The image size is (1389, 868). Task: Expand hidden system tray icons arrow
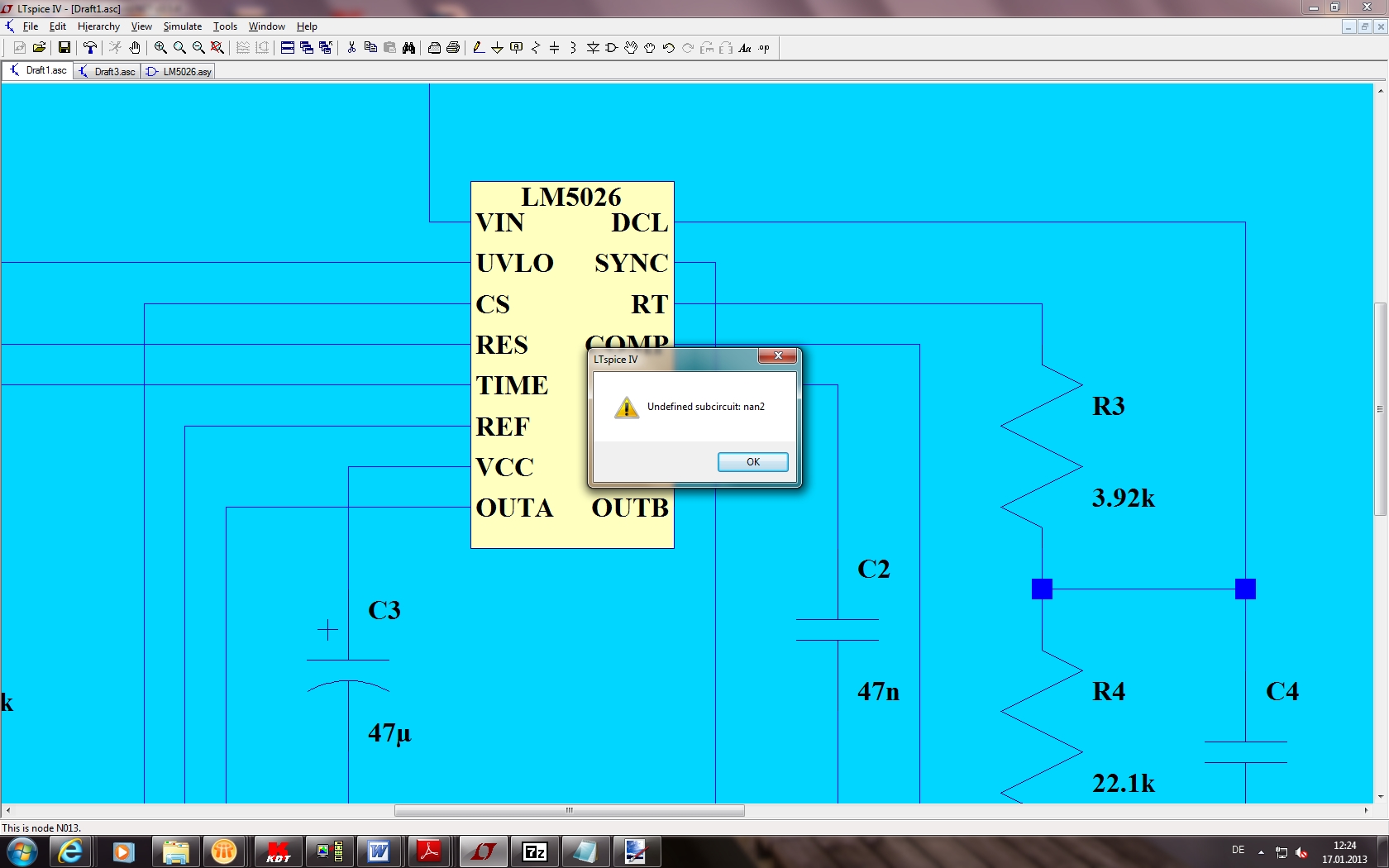click(x=1261, y=851)
